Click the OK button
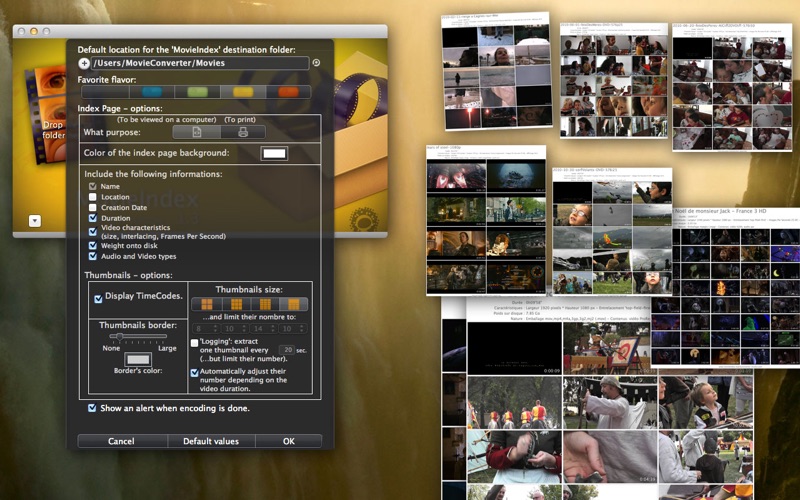 pos(289,441)
